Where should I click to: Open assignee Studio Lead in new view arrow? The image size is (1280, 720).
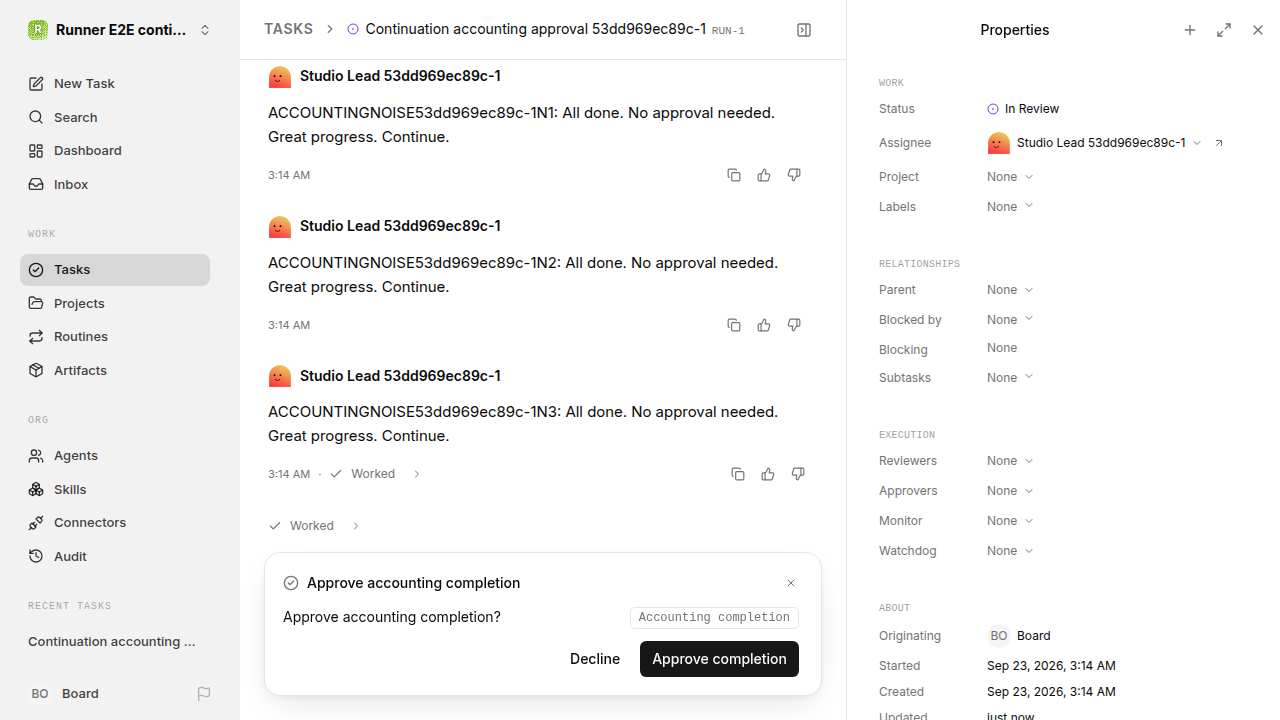(x=1219, y=143)
